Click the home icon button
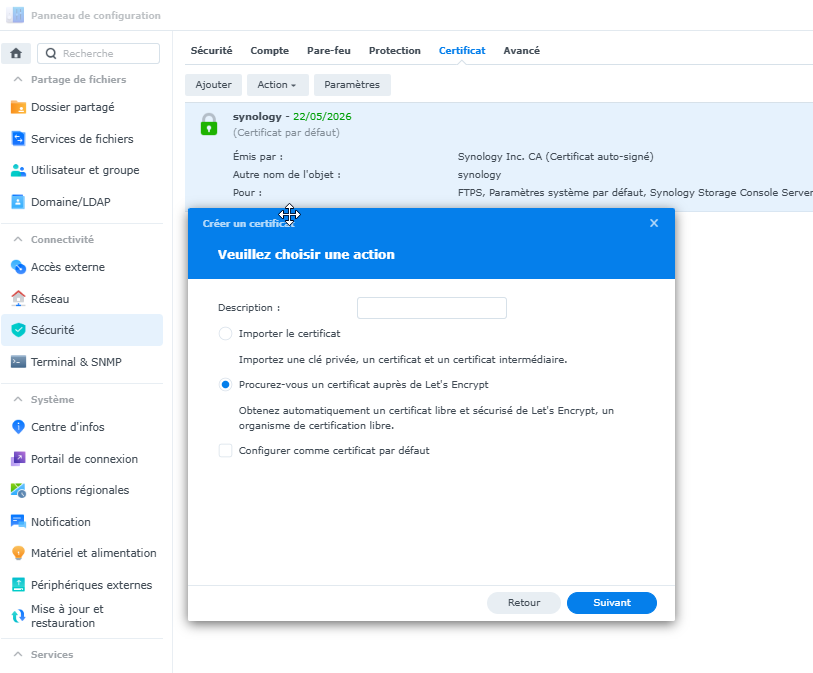This screenshot has height=673, width=813. (x=16, y=54)
